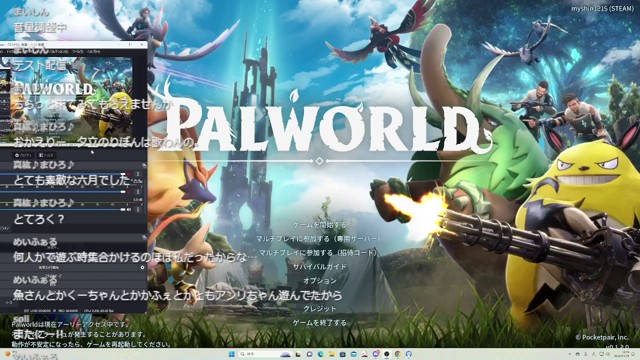The width and height of the screenshot is (640, 360).
Task: Open the chat bubble icon in taskbar
Action: (309, 354)
